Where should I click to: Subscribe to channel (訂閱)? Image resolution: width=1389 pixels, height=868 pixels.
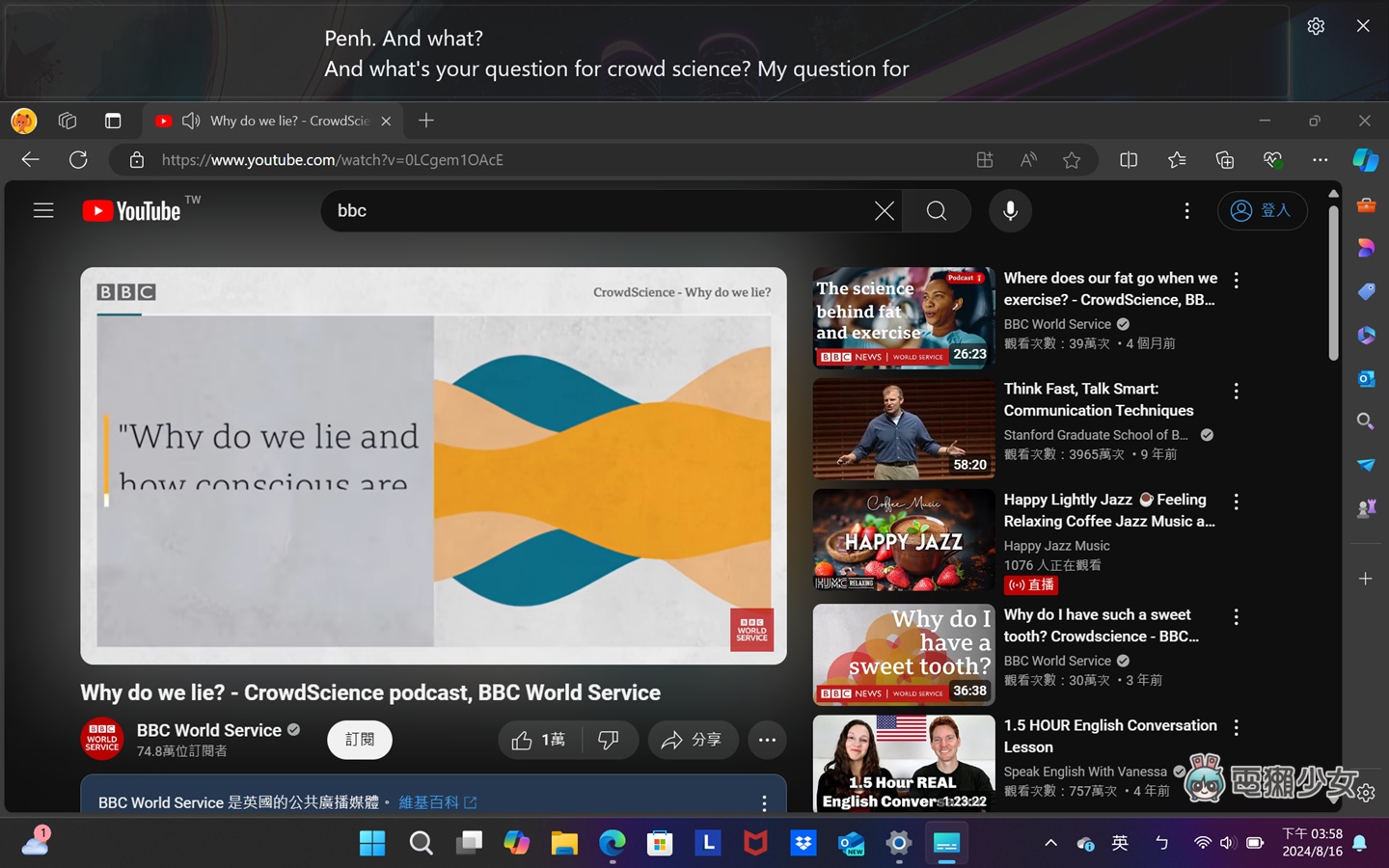pyautogui.click(x=360, y=740)
